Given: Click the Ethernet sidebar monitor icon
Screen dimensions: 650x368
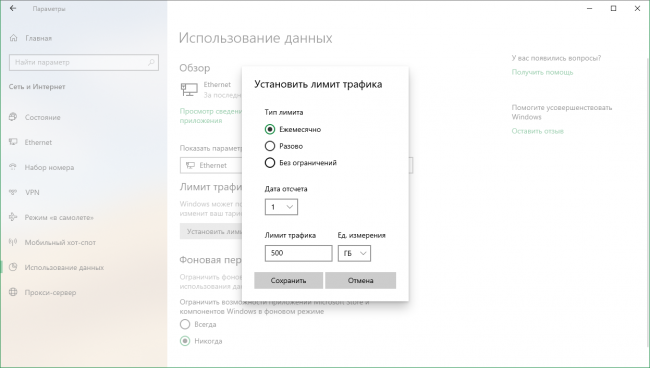Looking at the screenshot, I should coord(13,142).
